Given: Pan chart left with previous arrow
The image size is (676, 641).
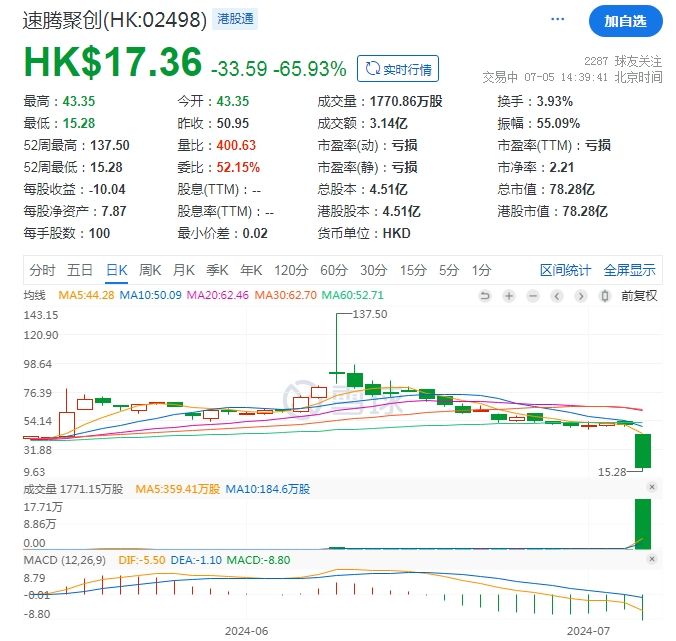Looking at the screenshot, I should [x=557, y=296].
